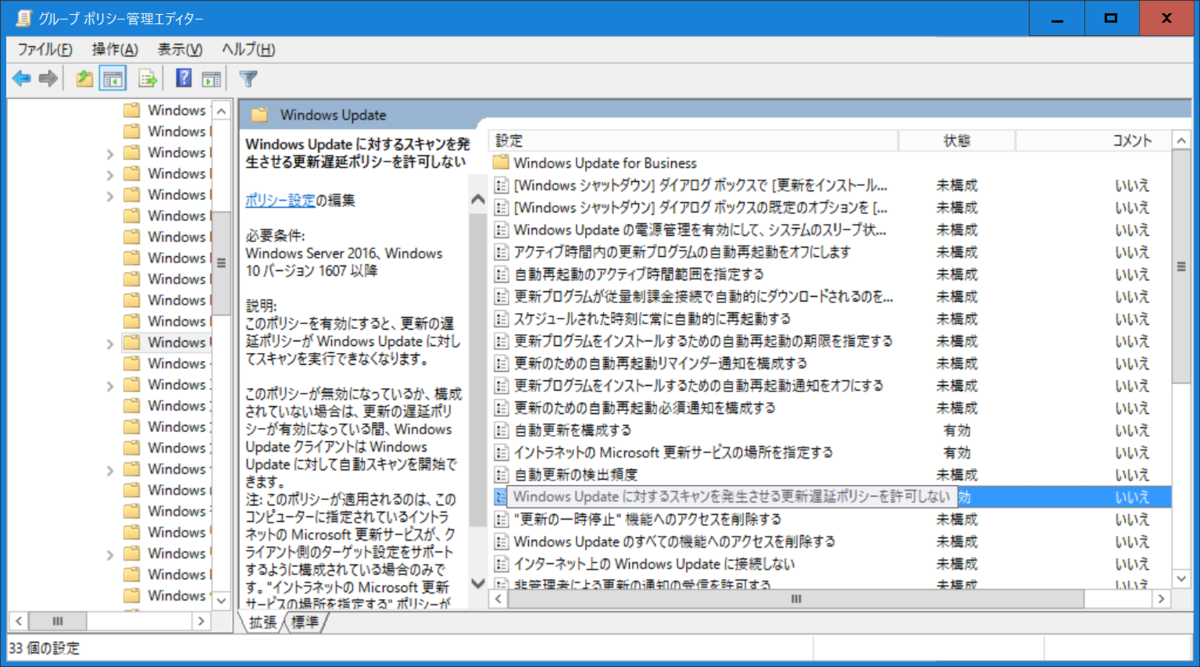This screenshot has width=1200, height=667.
Task: Open the 操作(A) menu
Action: coord(115,49)
